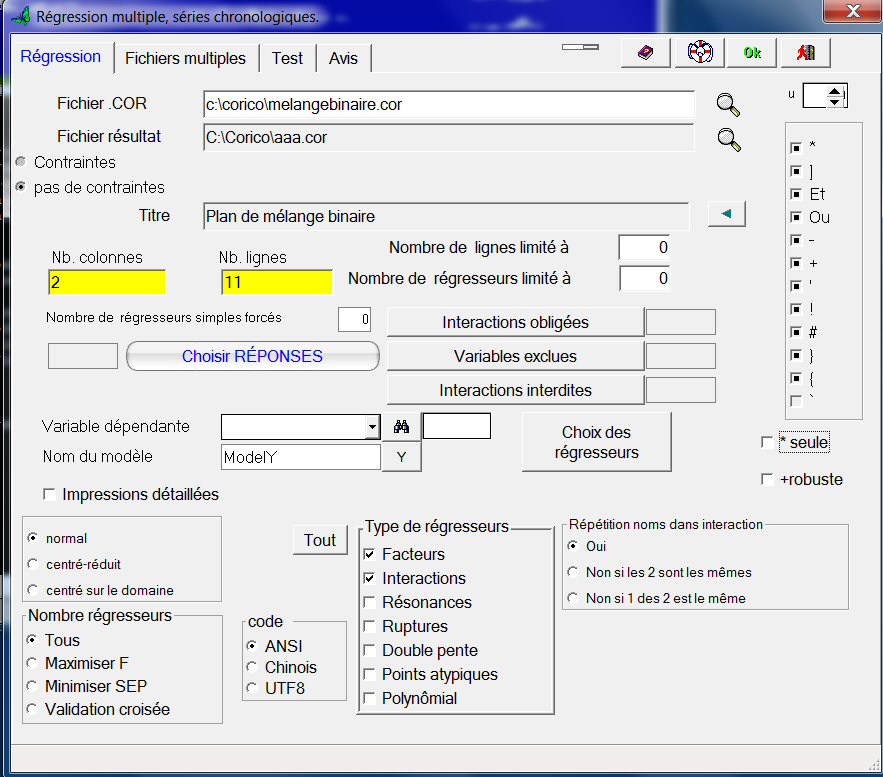Click the teal arrow beside Titre

(x=726, y=214)
